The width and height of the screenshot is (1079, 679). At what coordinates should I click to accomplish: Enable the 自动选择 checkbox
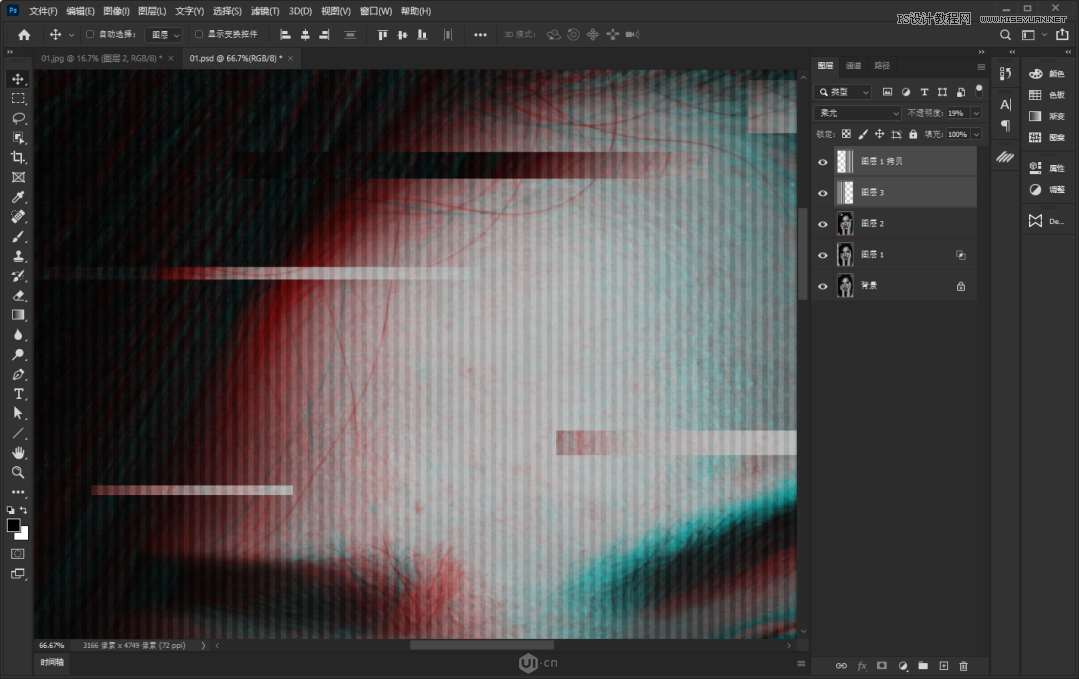(x=91, y=33)
